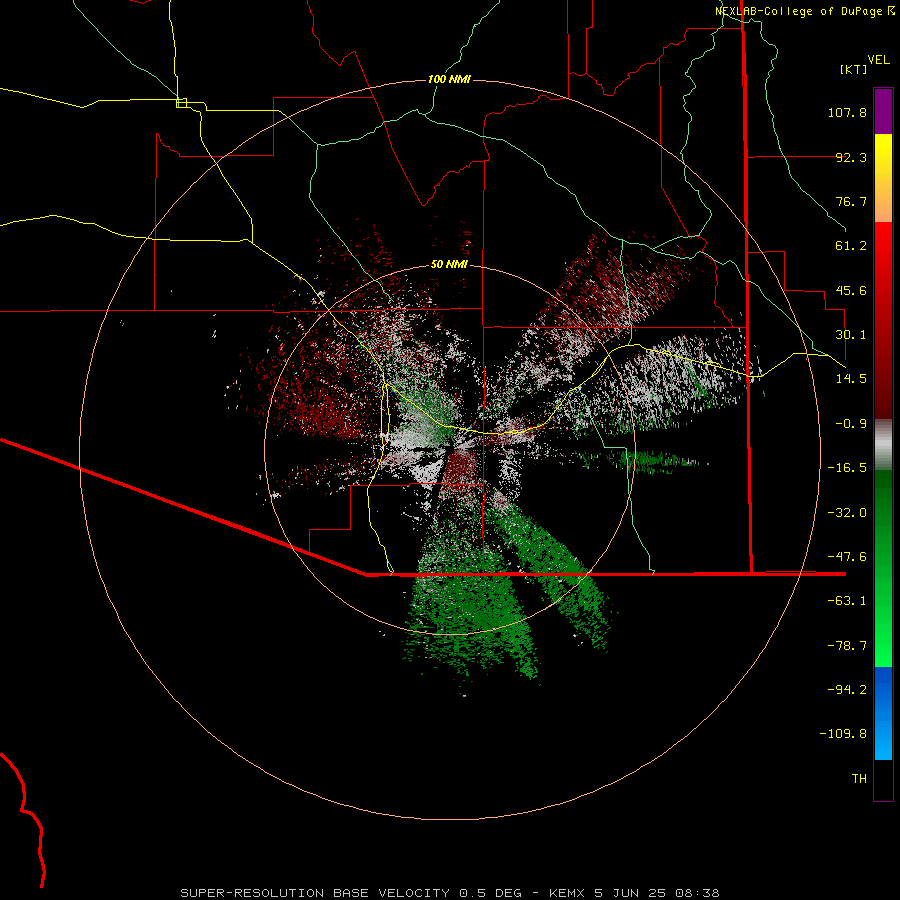The width and height of the screenshot is (900, 900).
Task: Click the [KT] units label
Action: [x=854, y=69]
